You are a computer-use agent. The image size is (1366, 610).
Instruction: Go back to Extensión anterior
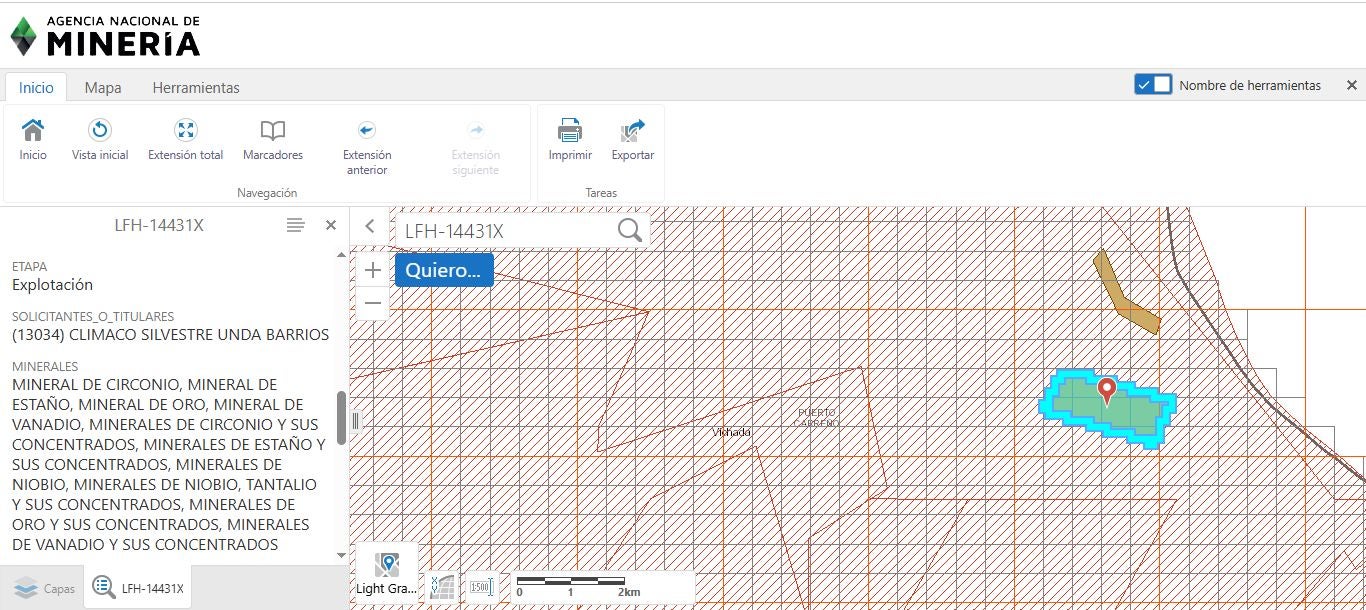[366, 131]
